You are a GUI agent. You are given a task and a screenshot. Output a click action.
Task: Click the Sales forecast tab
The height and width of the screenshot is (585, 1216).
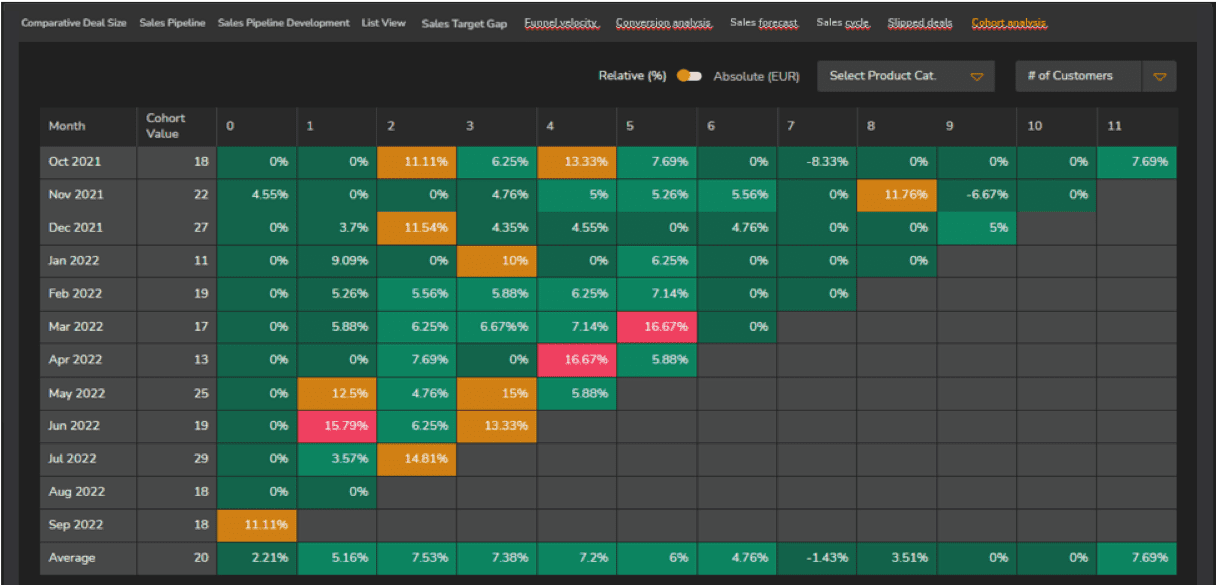point(764,23)
